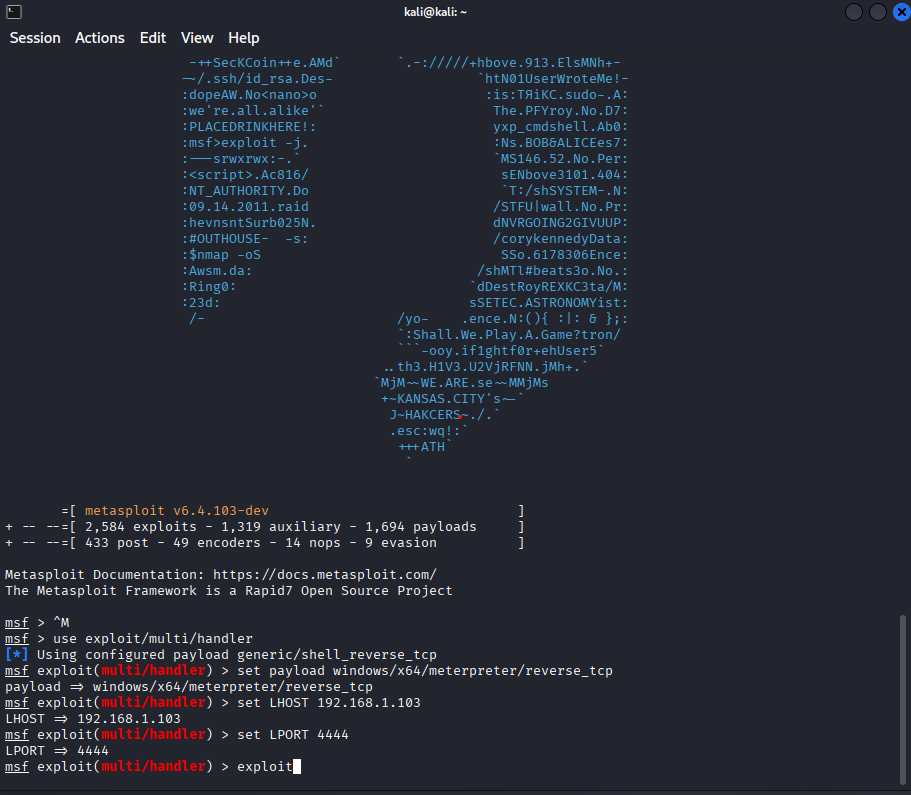
Task: Click the 'msf > ^M' prompt line
Action: [37, 623]
